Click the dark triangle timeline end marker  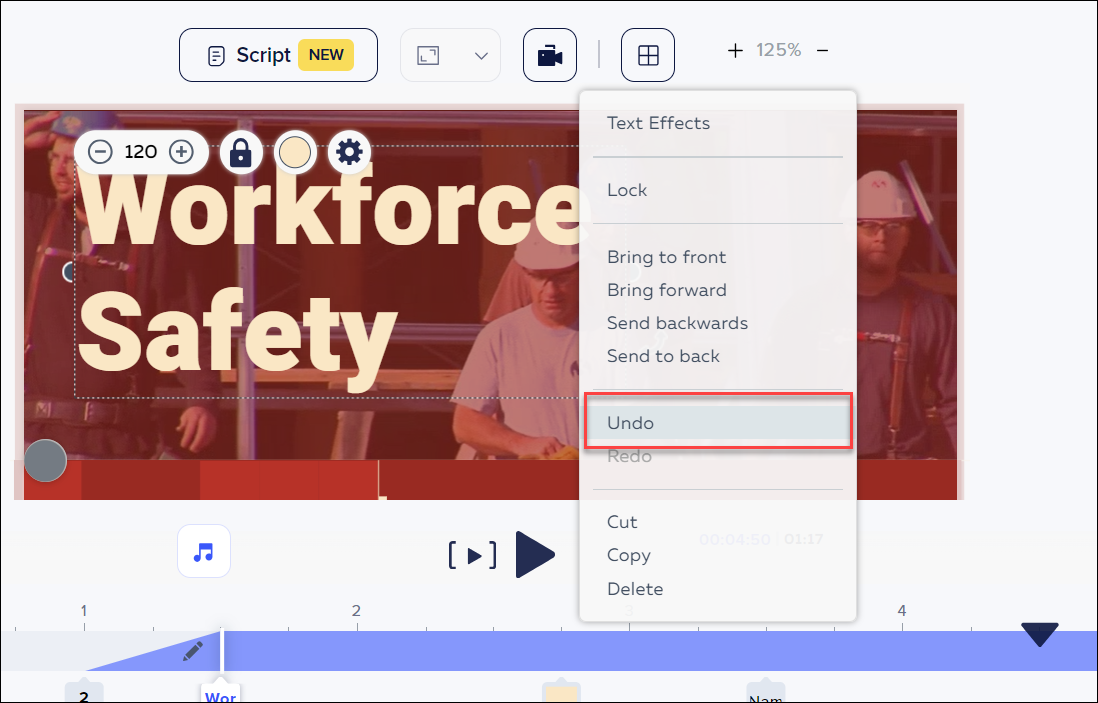(x=1039, y=634)
